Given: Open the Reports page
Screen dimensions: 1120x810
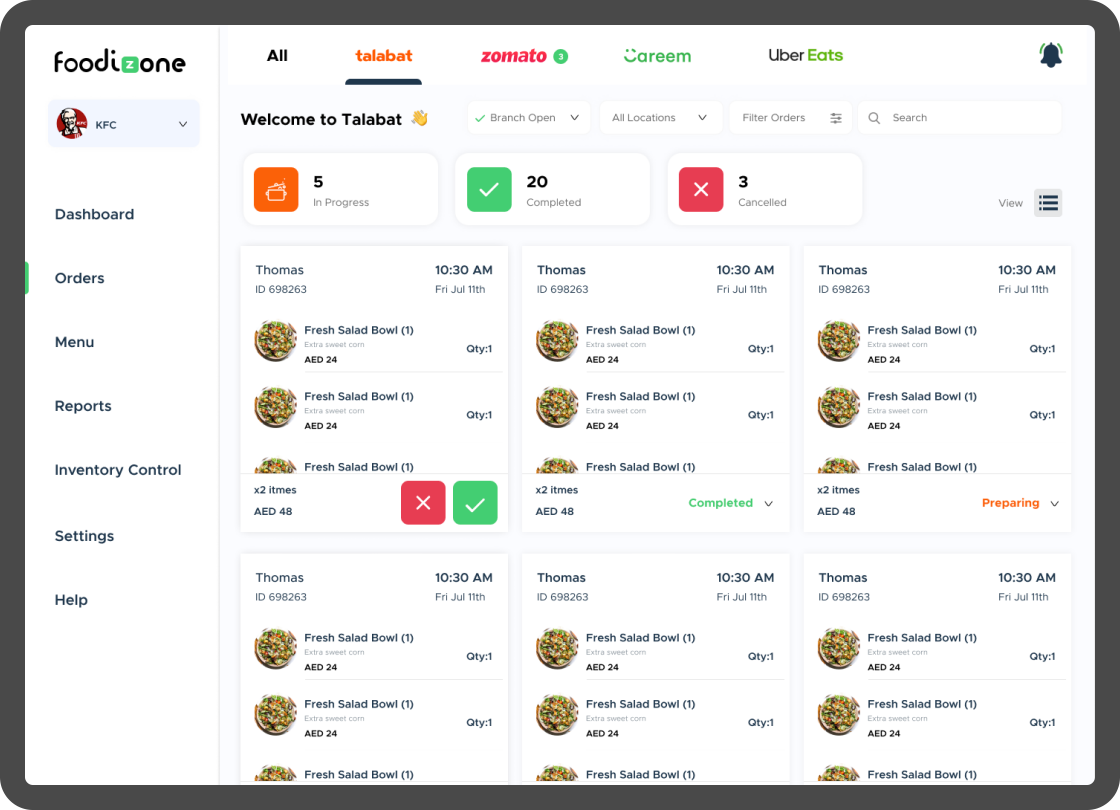Looking at the screenshot, I should coord(83,406).
